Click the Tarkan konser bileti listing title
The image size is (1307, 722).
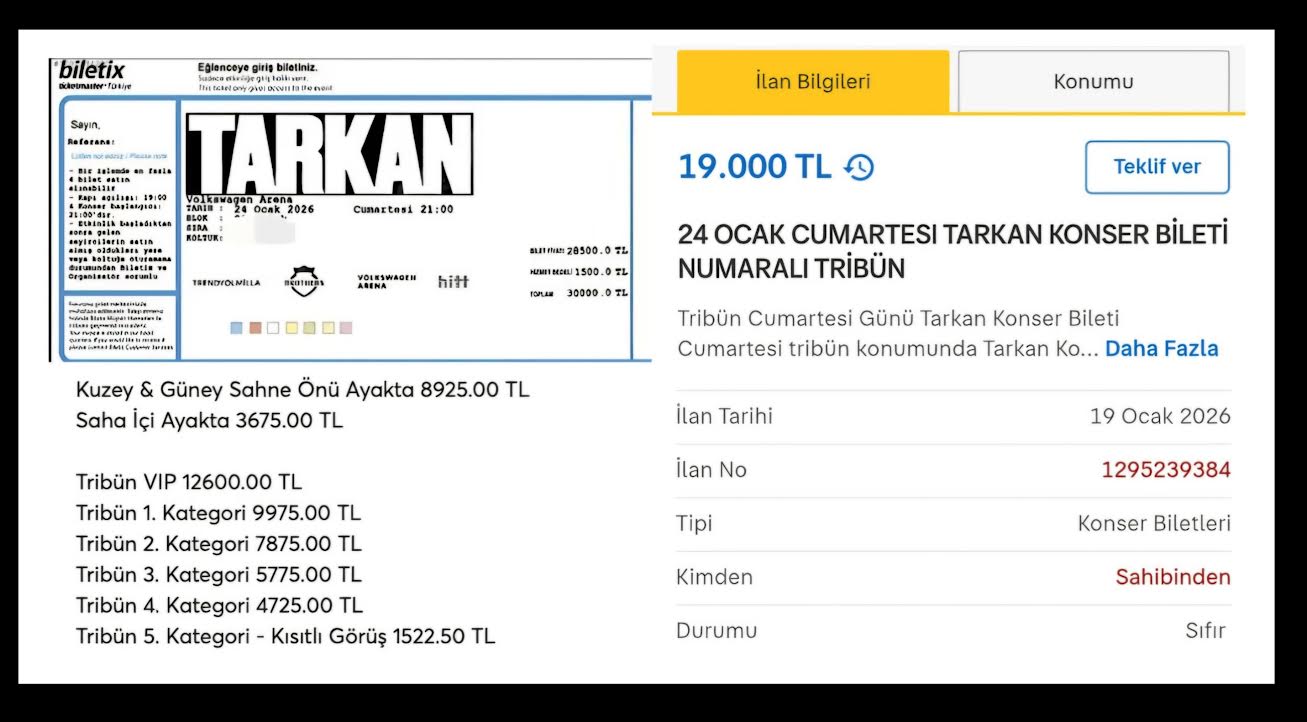pyautogui.click(x=952, y=251)
